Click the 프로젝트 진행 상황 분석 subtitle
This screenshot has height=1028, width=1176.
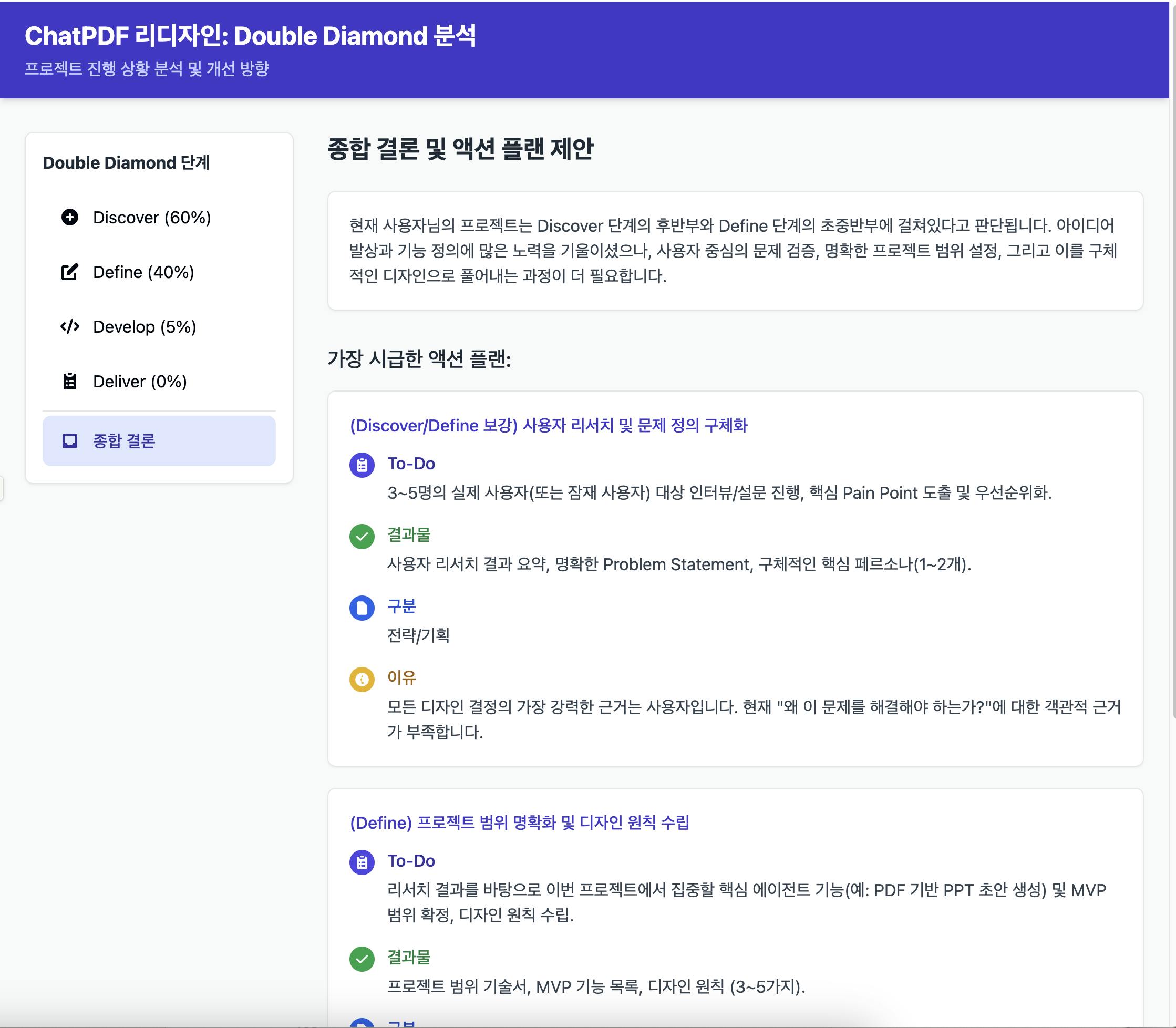tap(147, 69)
